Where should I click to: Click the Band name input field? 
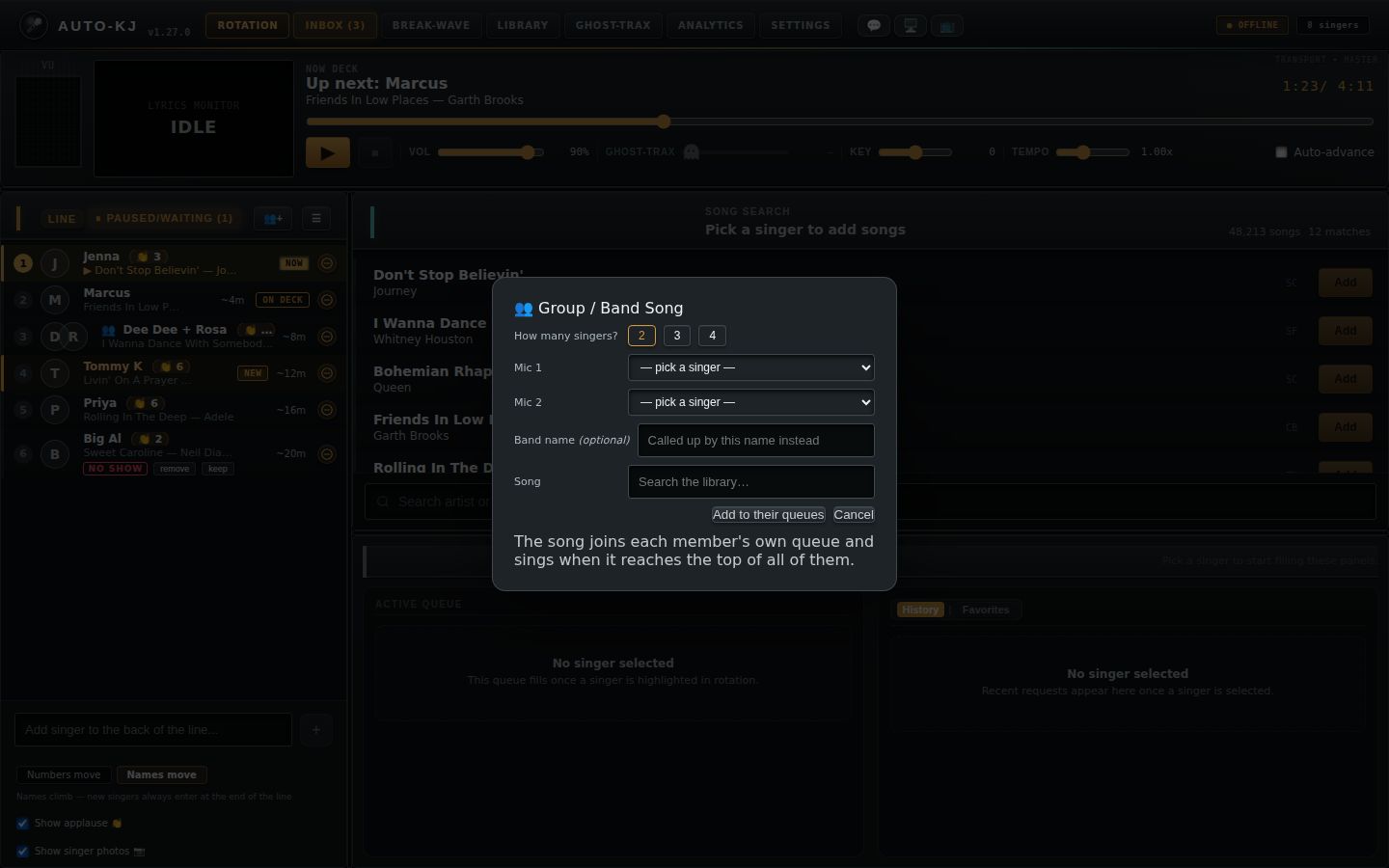click(x=756, y=441)
